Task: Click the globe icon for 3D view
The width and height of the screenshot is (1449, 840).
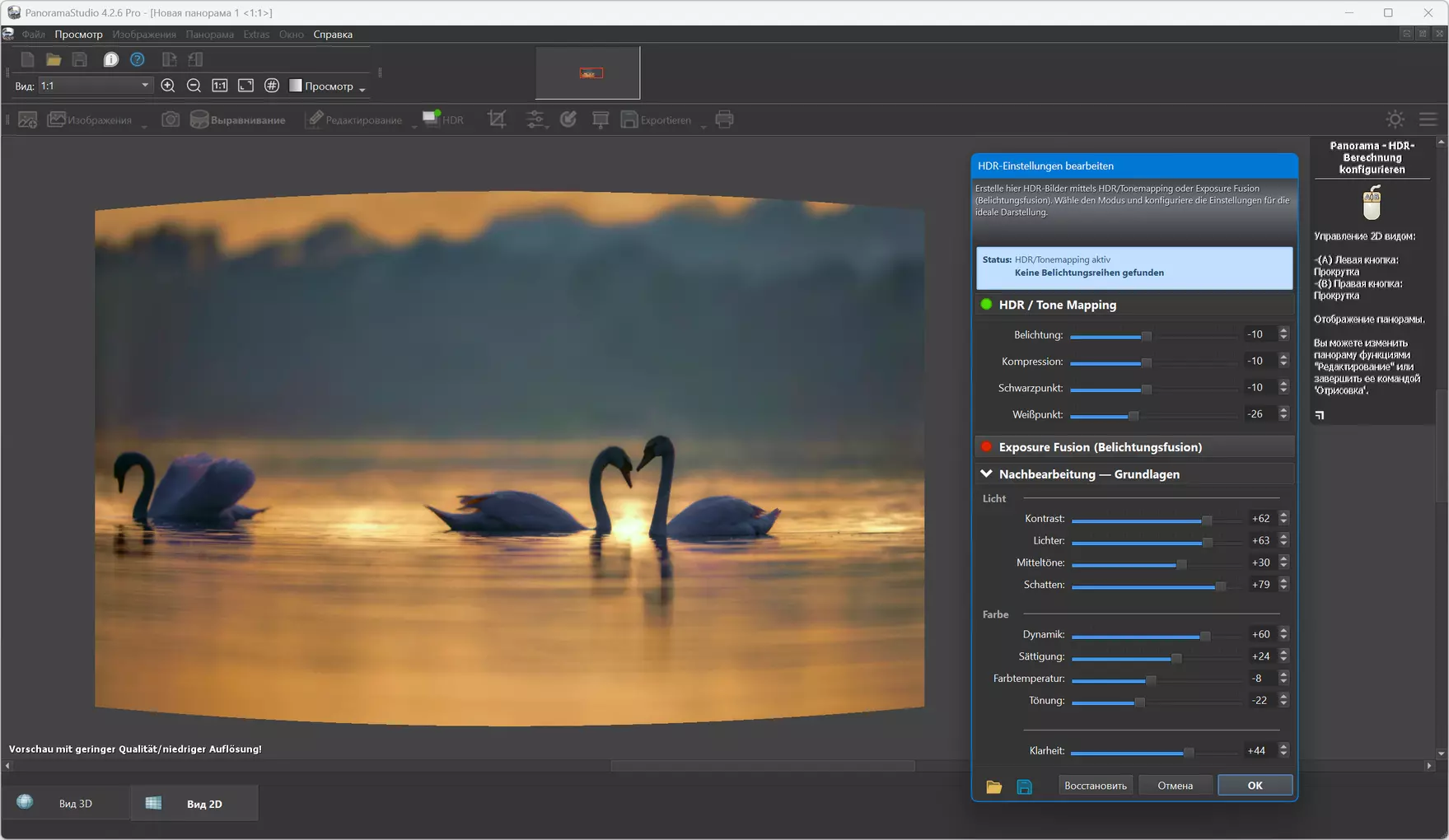Action: 25,802
